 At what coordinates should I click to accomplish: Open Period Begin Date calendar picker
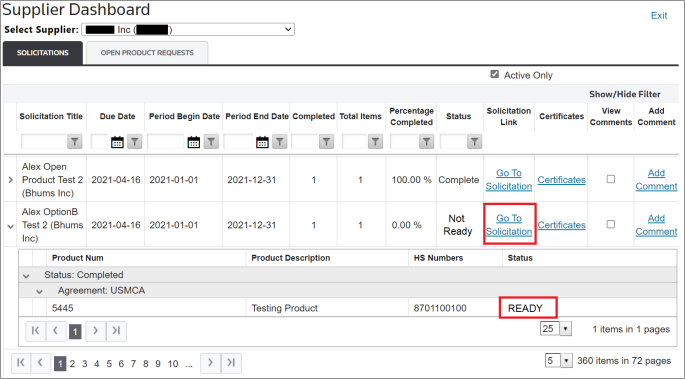click(194, 141)
